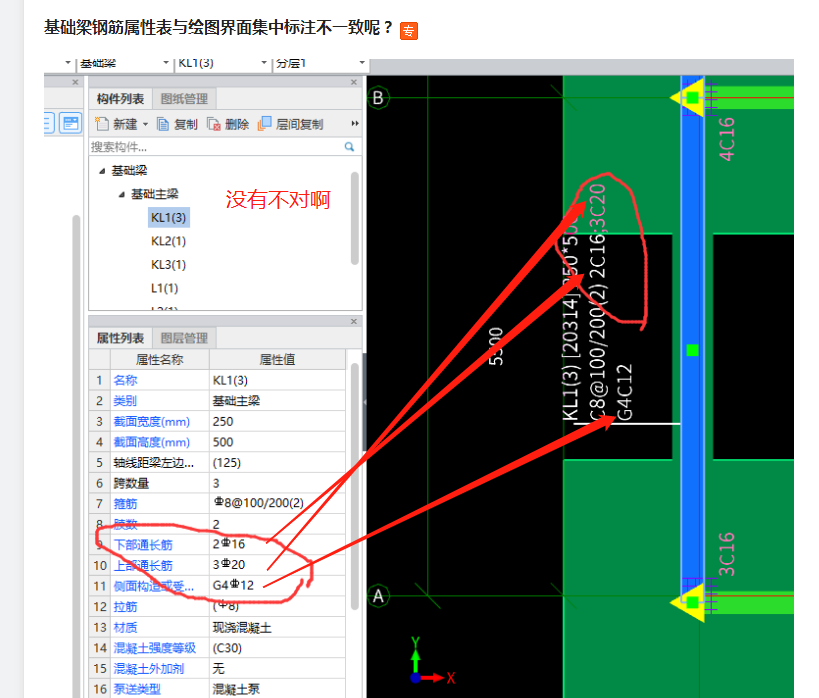
Task: Click axis bubble B in drawing
Action: tap(378, 98)
